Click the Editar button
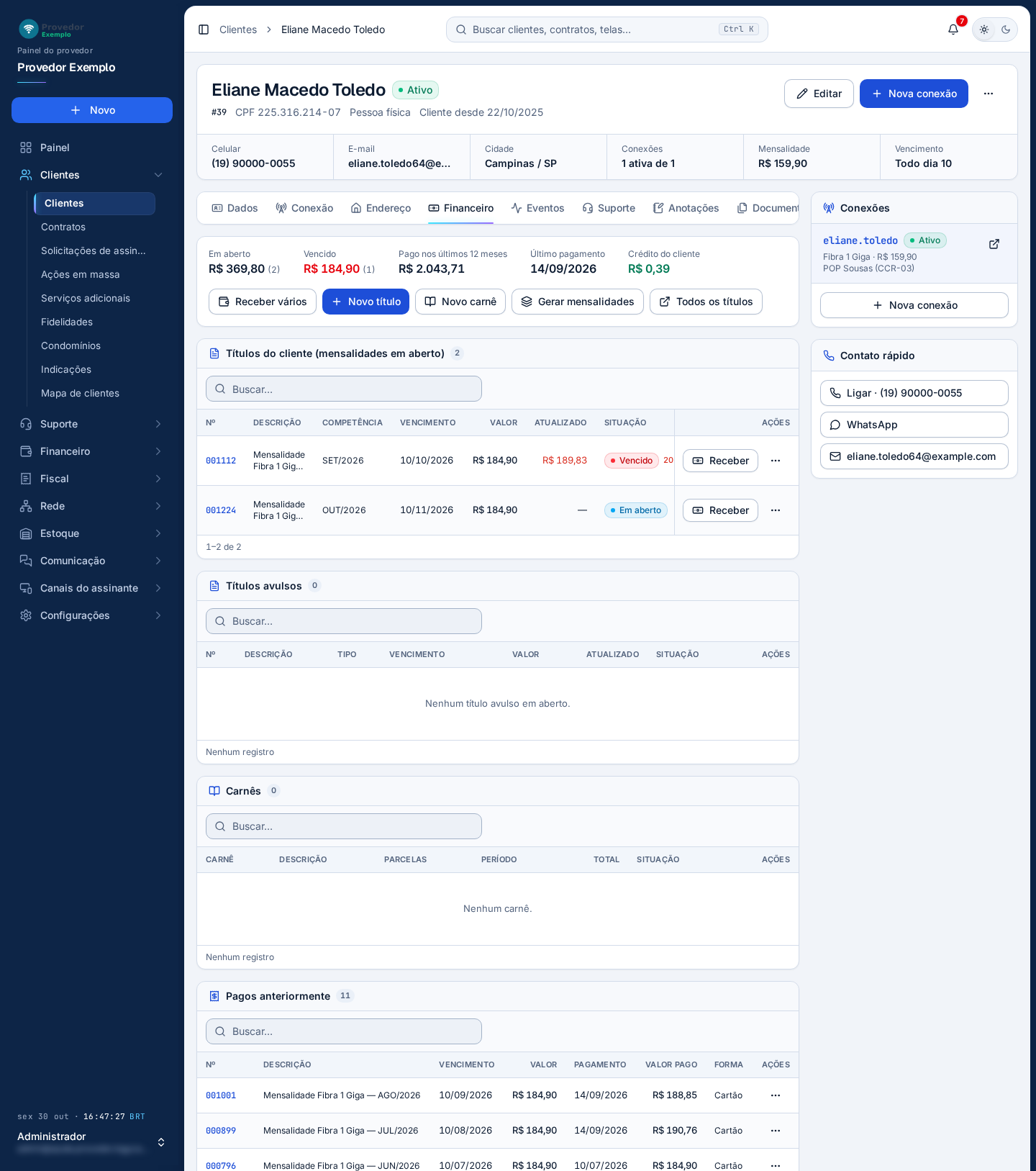Viewport: 1036px width, 1171px height. [819, 94]
